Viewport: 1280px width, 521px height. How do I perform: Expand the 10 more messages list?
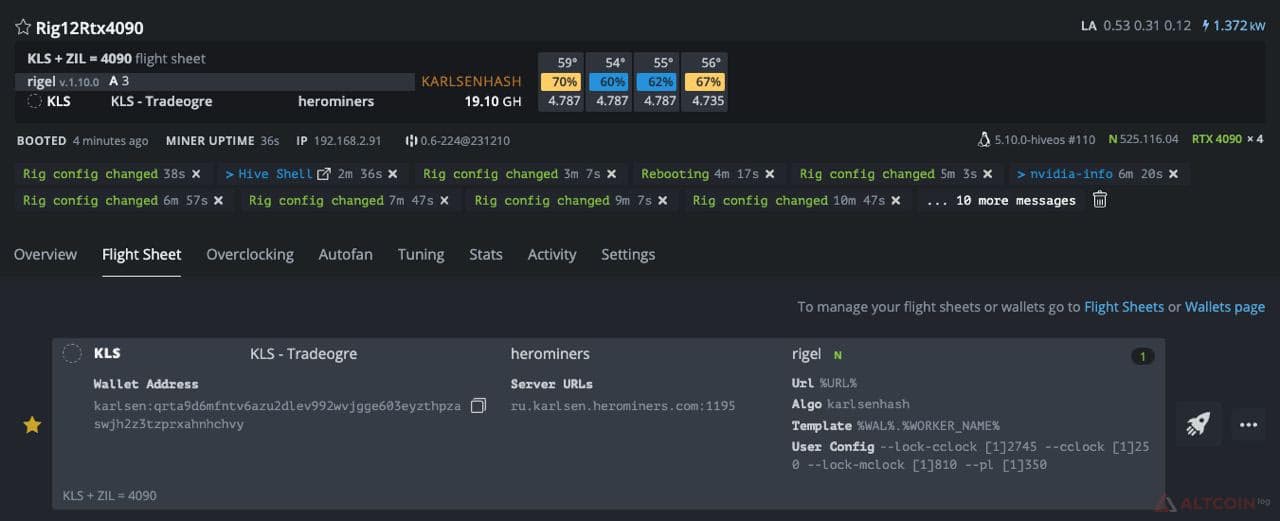pos(1001,201)
